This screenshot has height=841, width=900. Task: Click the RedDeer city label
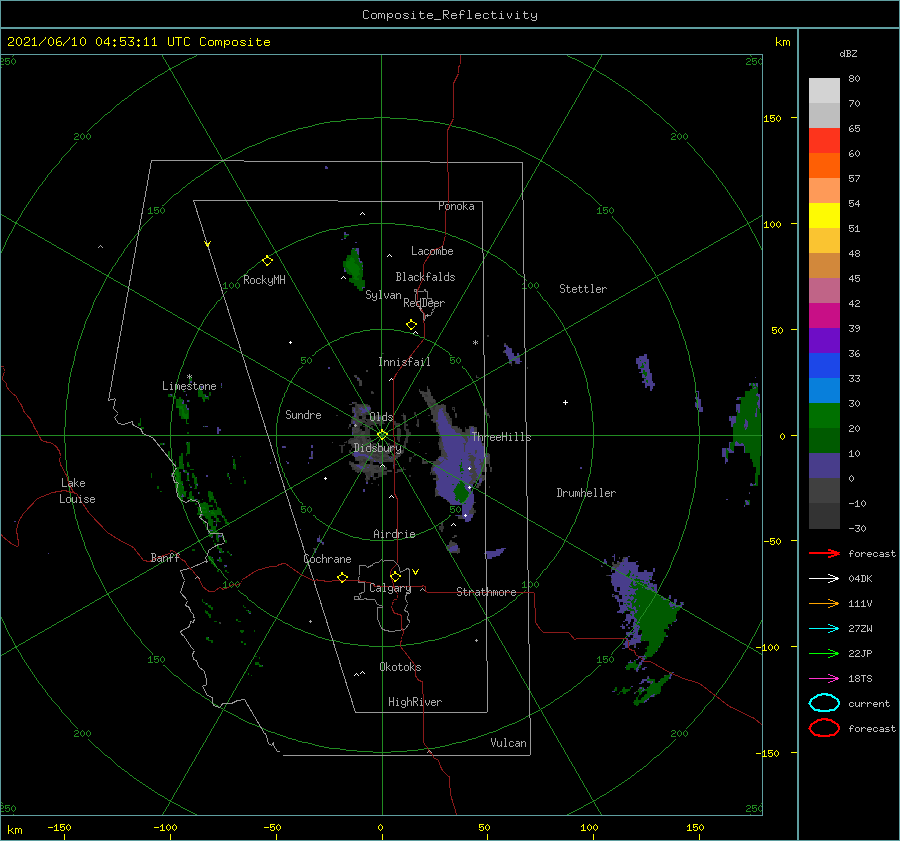(424, 303)
